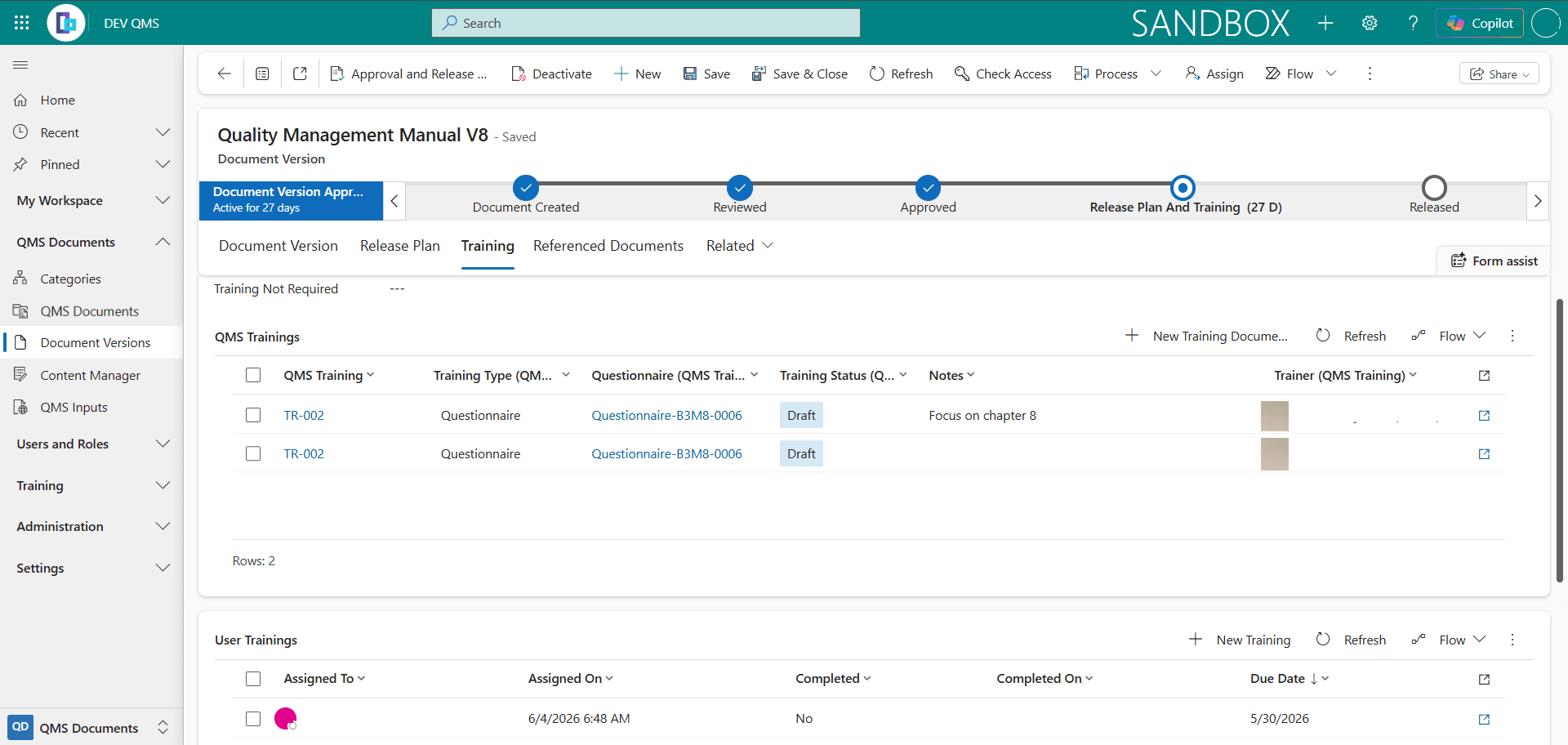This screenshot has height=745, width=1568.
Task: Open the top command bar Flow dropdown chevron
Action: [1331, 74]
